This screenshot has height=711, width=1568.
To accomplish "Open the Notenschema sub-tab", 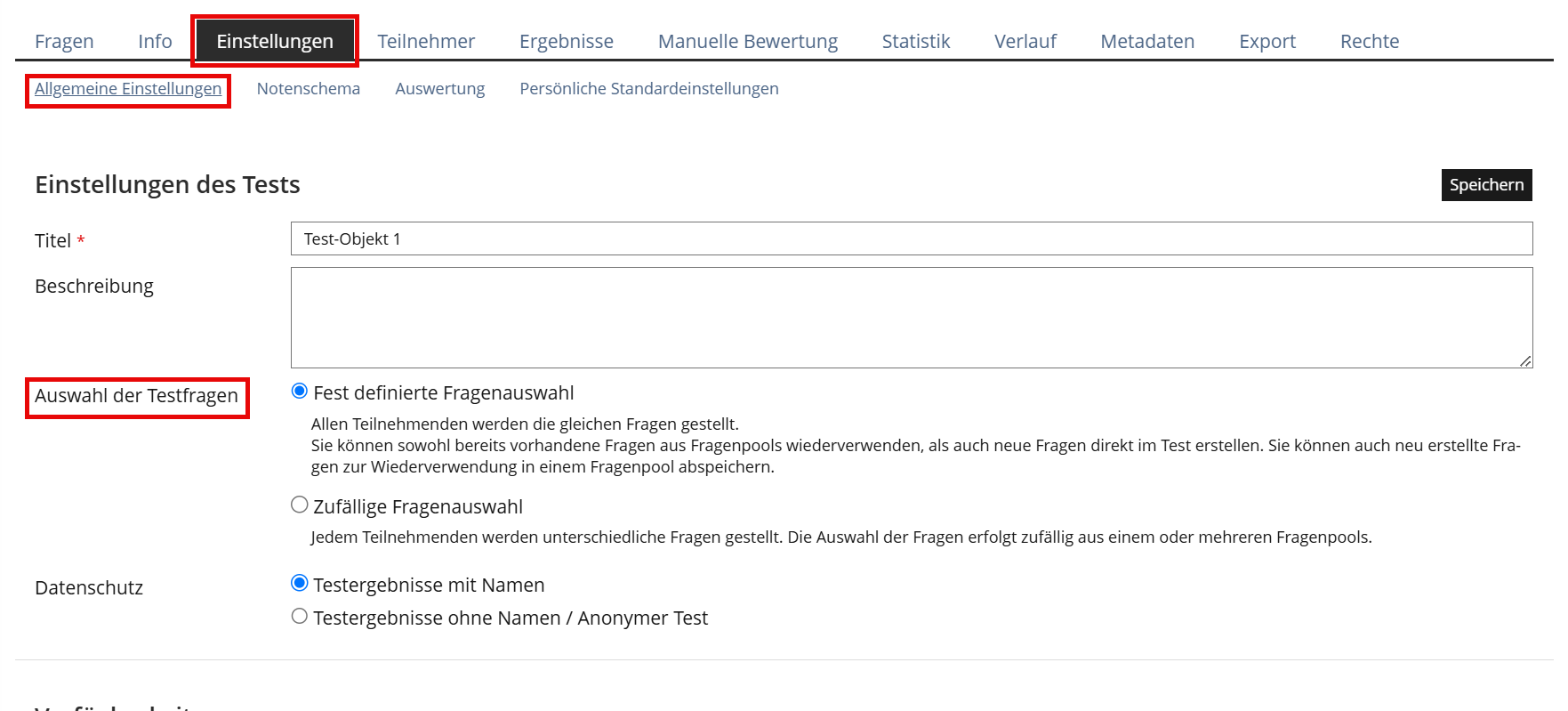I will point(308,89).
